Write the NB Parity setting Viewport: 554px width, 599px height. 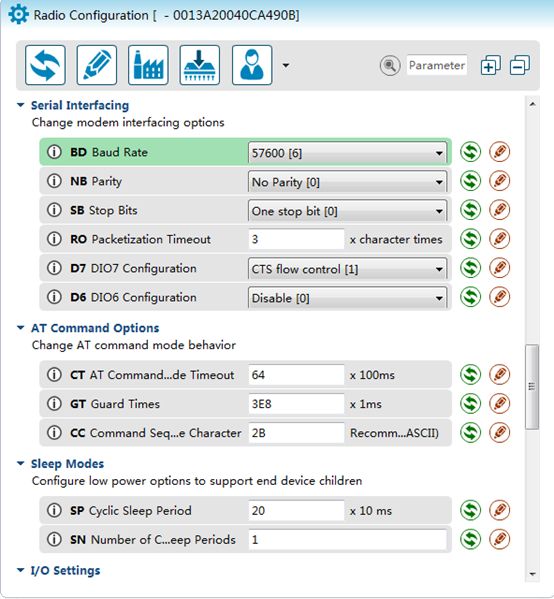coord(500,181)
